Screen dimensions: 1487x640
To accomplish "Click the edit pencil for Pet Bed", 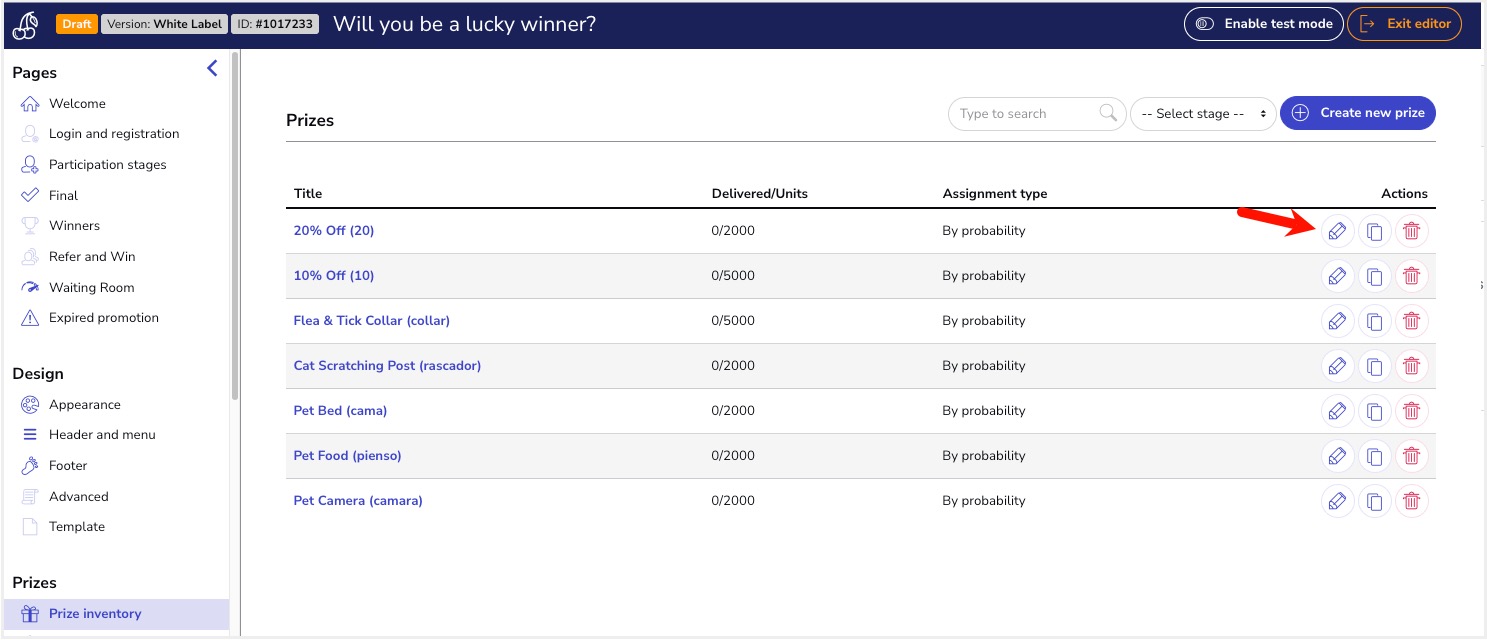I will pos(1337,411).
